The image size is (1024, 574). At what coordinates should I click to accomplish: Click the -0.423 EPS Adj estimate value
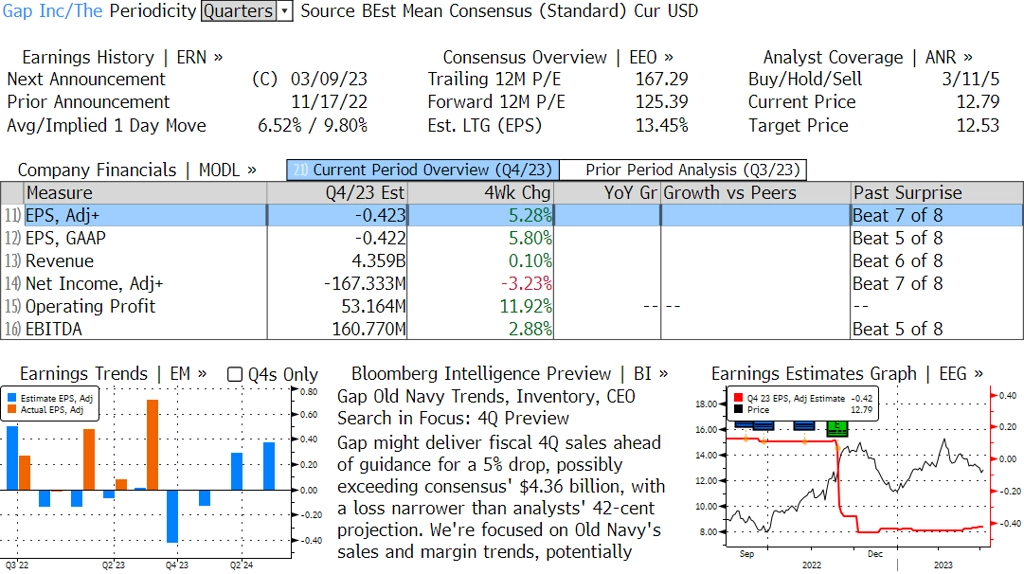coord(380,215)
